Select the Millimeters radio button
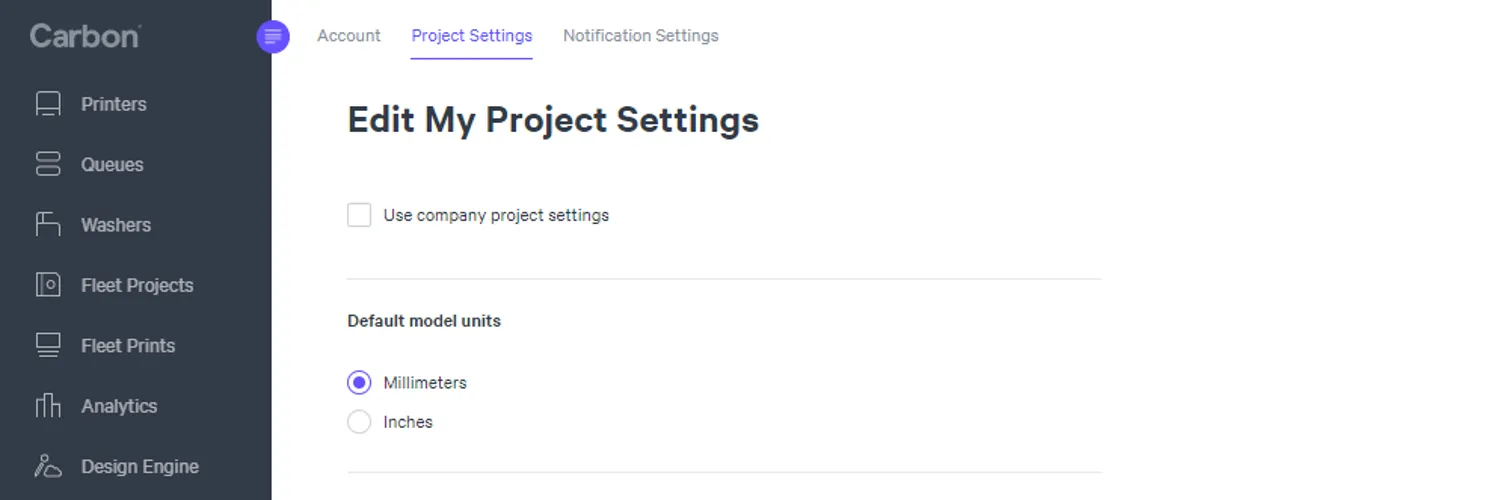The height and width of the screenshot is (500, 1500). tap(359, 383)
